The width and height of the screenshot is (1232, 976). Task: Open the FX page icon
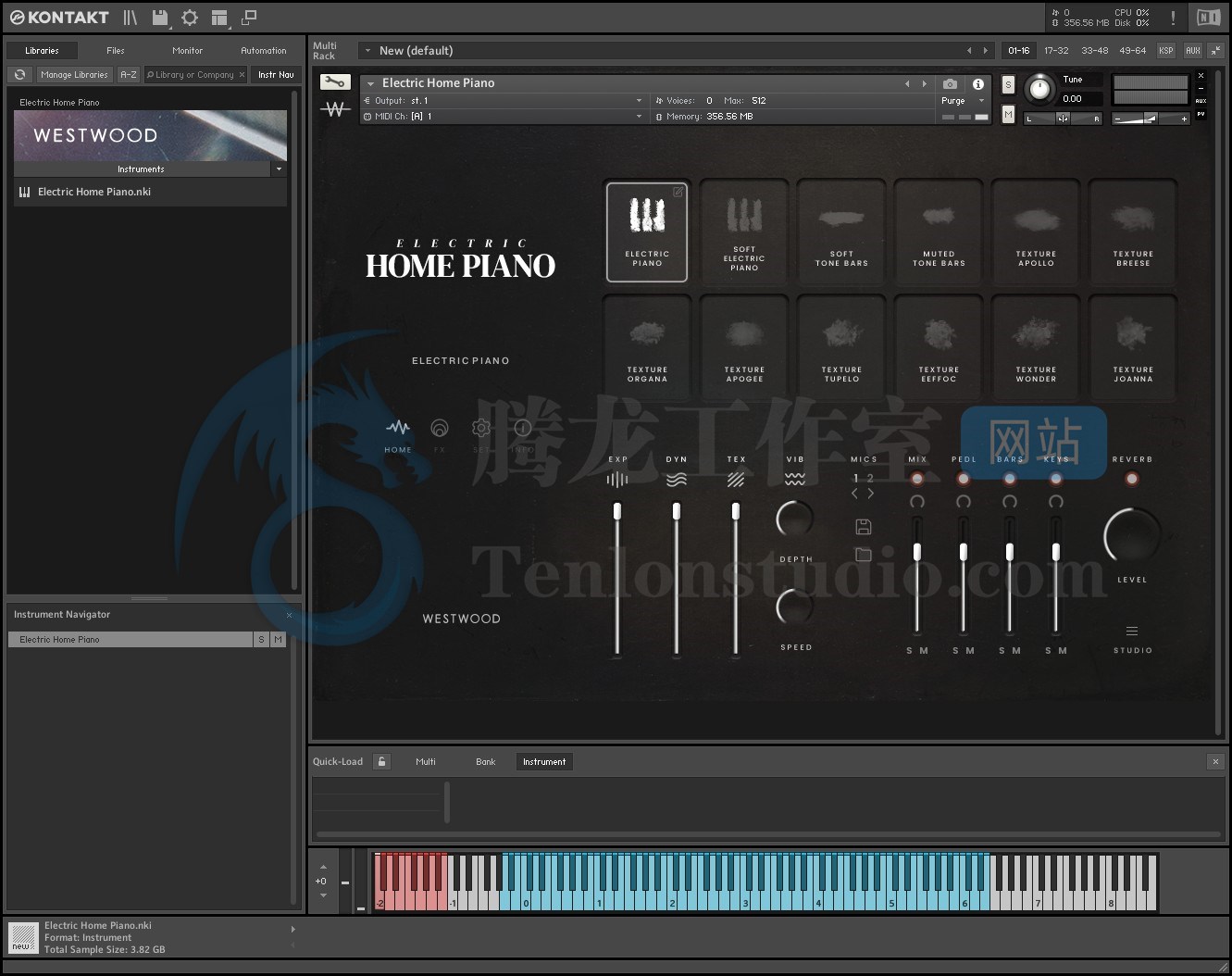(440, 428)
